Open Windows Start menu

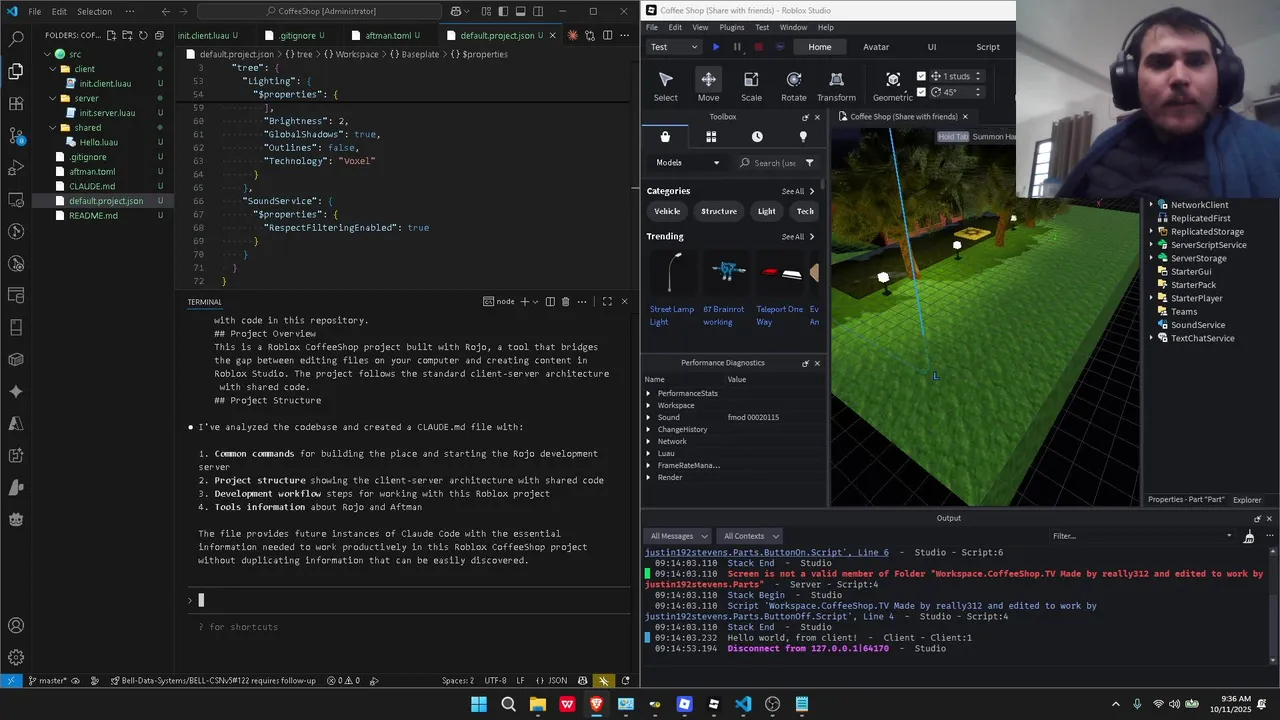[479, 704]
